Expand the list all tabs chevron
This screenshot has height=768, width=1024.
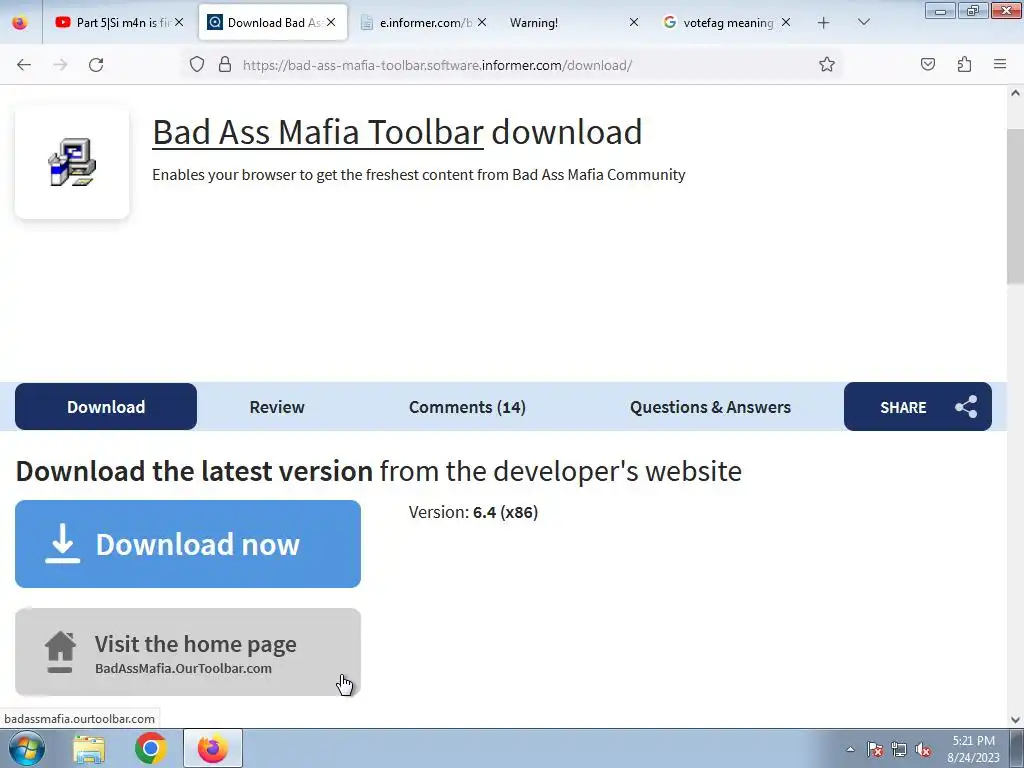pyautogui.click(x=863, y=23)
